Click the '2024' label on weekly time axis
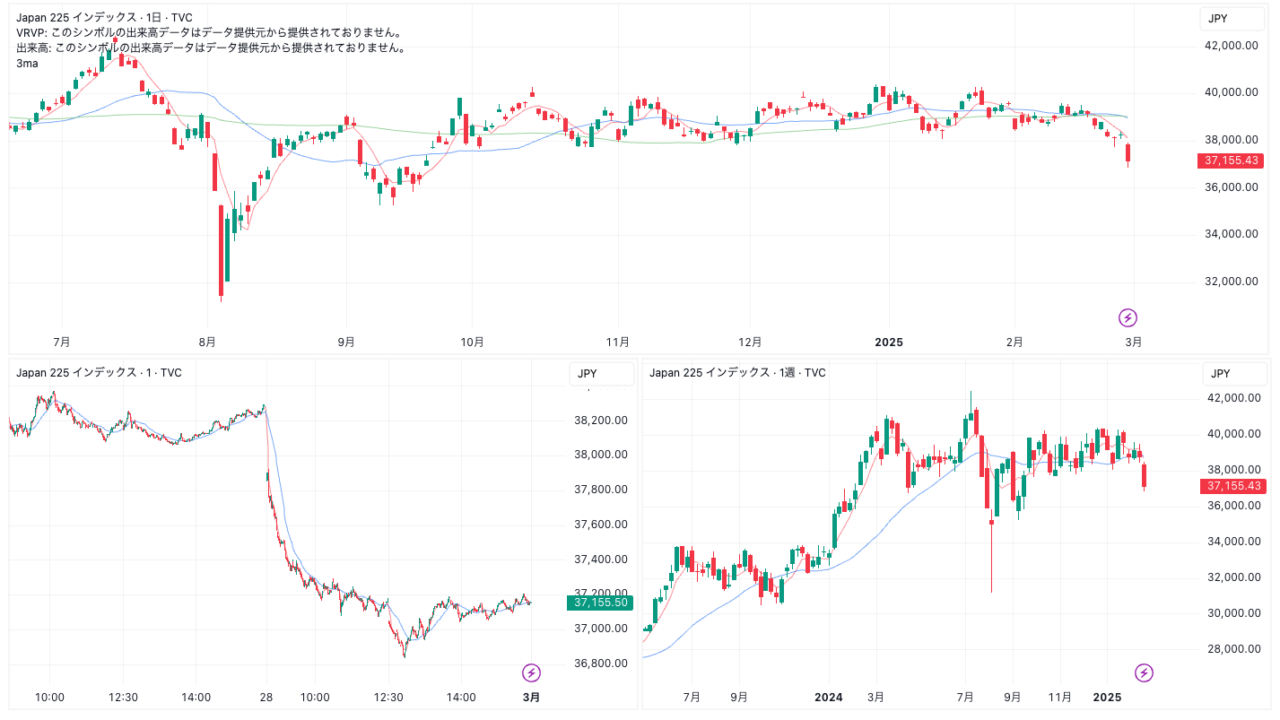The width and height of the screenshot is (1280, 720). (829, 697)
